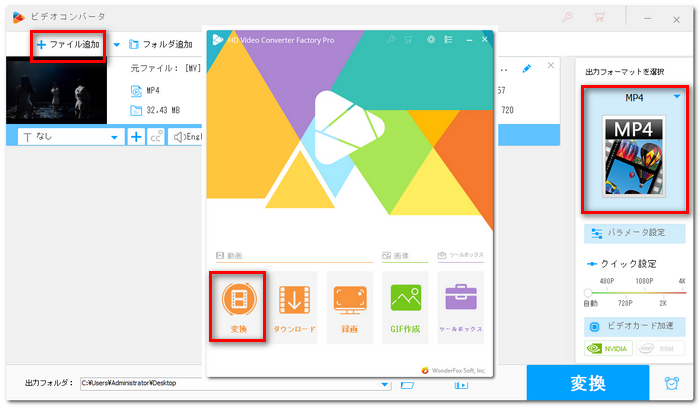Screen dimensions: 700x407
Task: Click the pencil edit icon on file row
Action: tap(527, 69)
